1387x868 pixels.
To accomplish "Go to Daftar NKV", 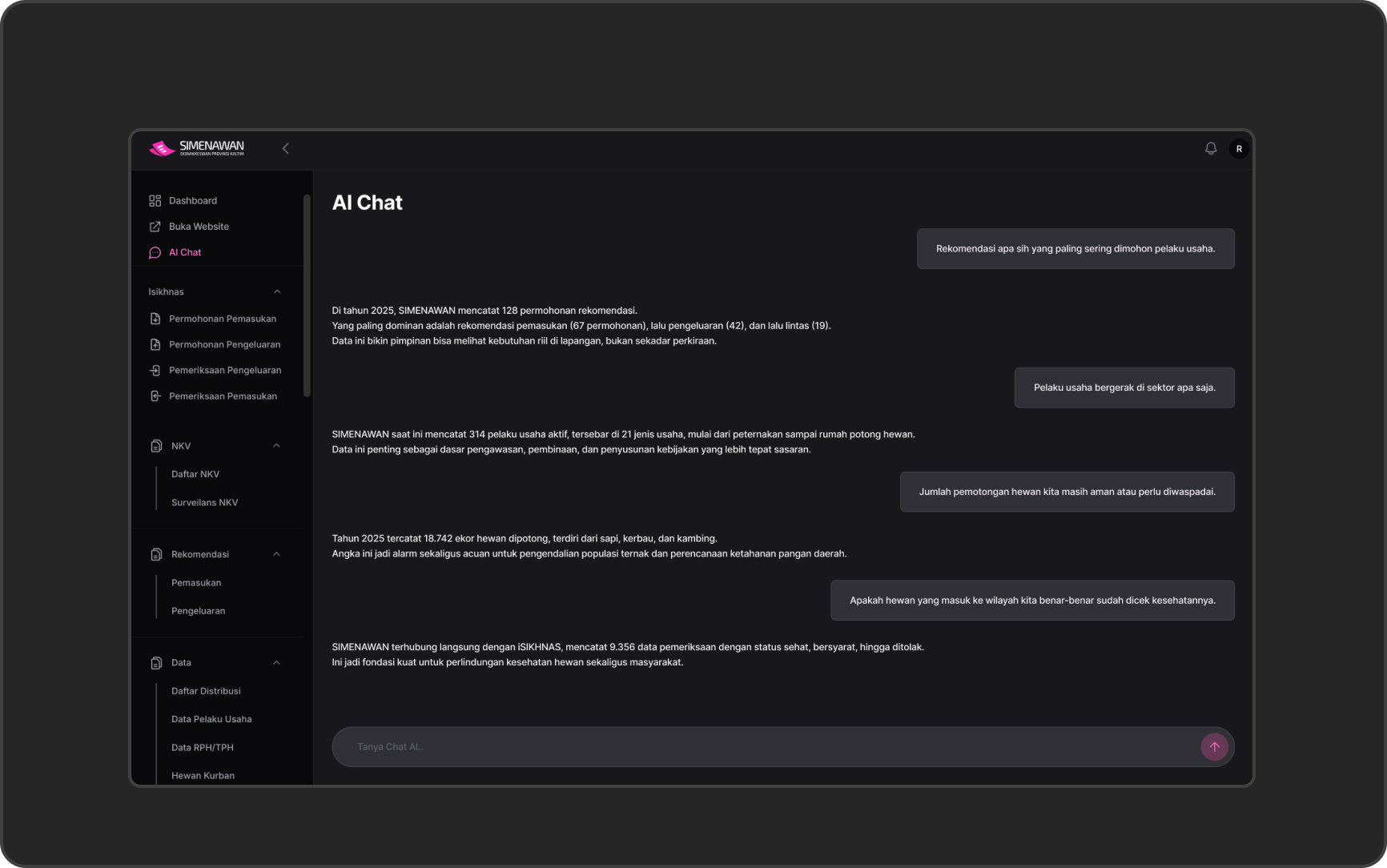I will [195, 474].
